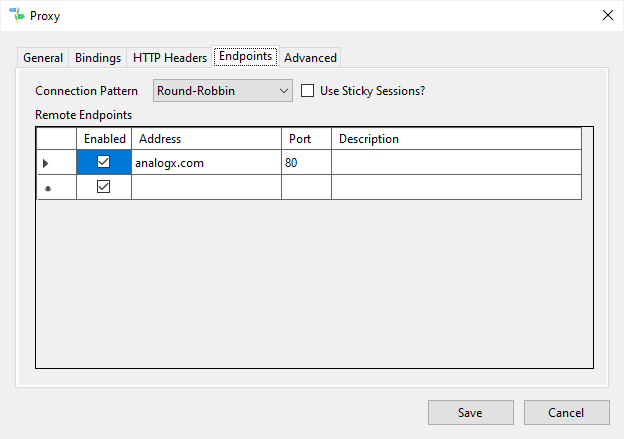Click the Proxy app icon in title bar
624x439 pixels.
[15, 15]
